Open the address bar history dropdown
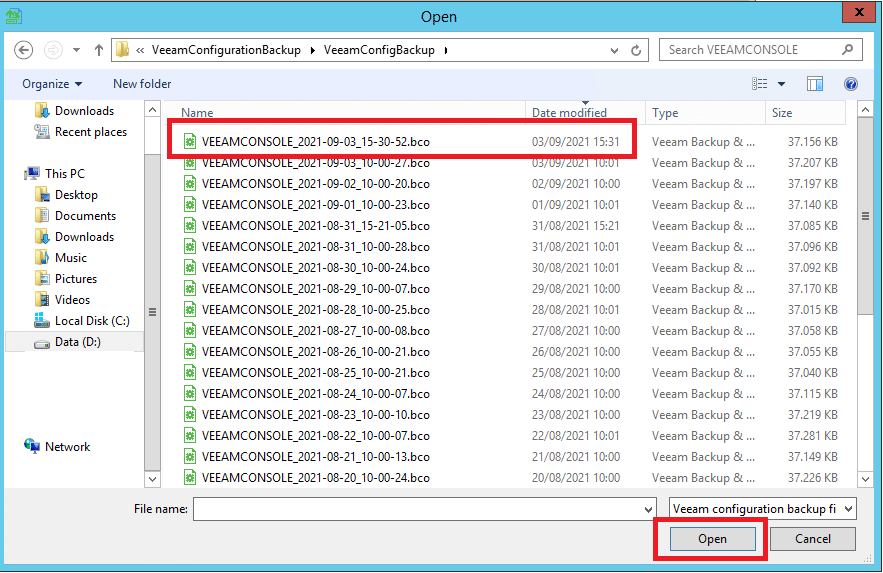Viewport: 883px width, 573px height. (614, 50)
